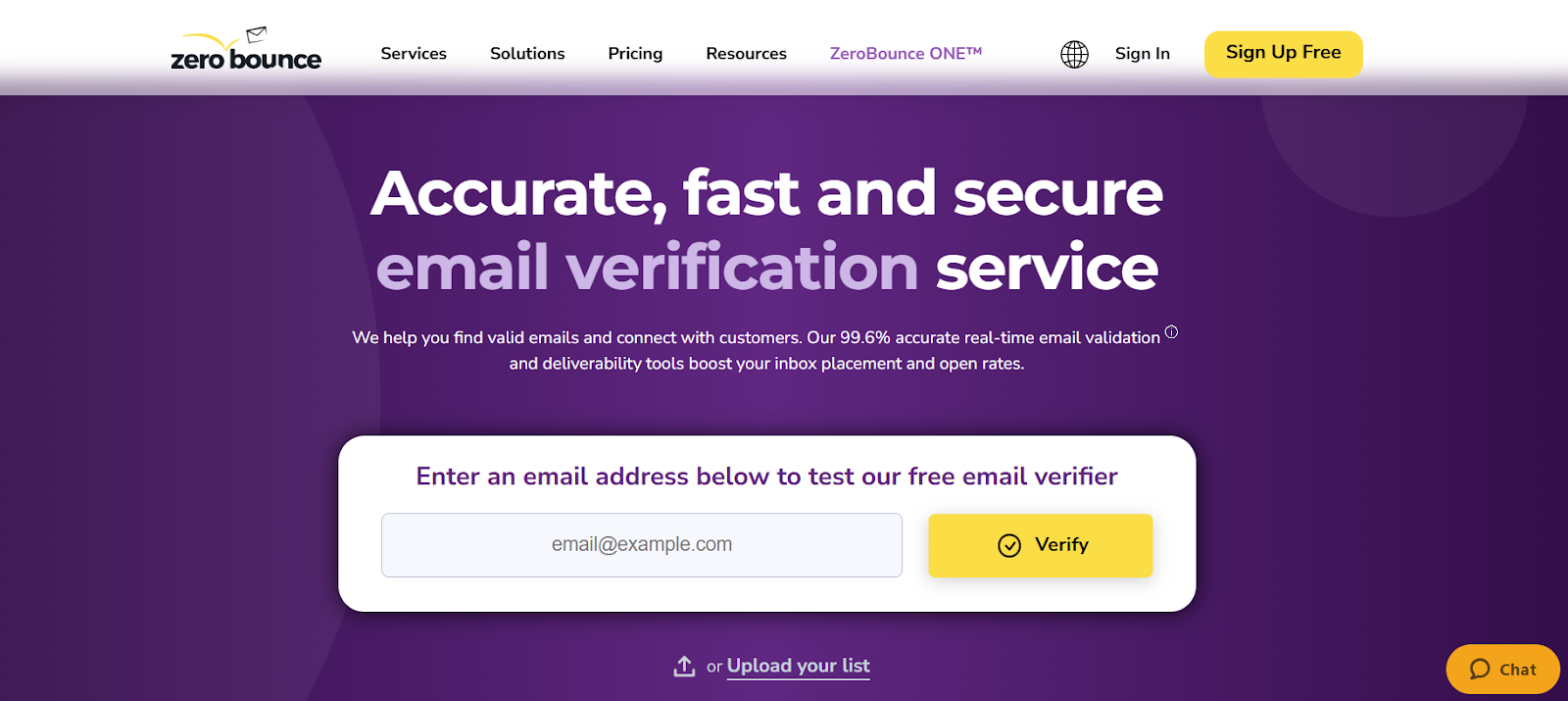This screenshot has width=1568, height=701.
Task: Click the zero bounce logo
Action: click(x=246, y=54)
